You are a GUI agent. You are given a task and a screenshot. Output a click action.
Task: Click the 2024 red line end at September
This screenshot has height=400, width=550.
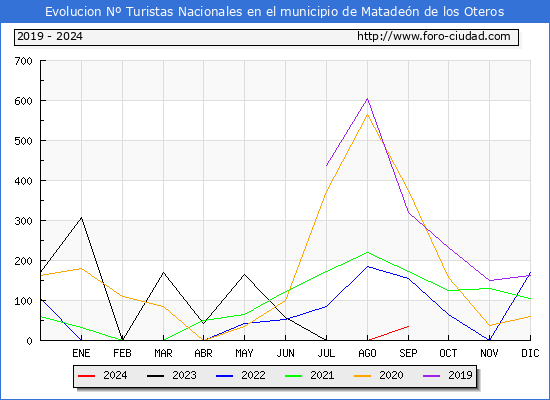[408, 326]
